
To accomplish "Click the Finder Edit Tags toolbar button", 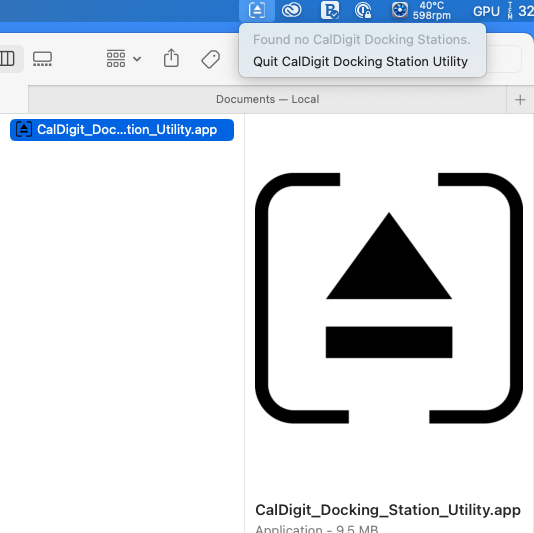I will (x=210, y=59).
